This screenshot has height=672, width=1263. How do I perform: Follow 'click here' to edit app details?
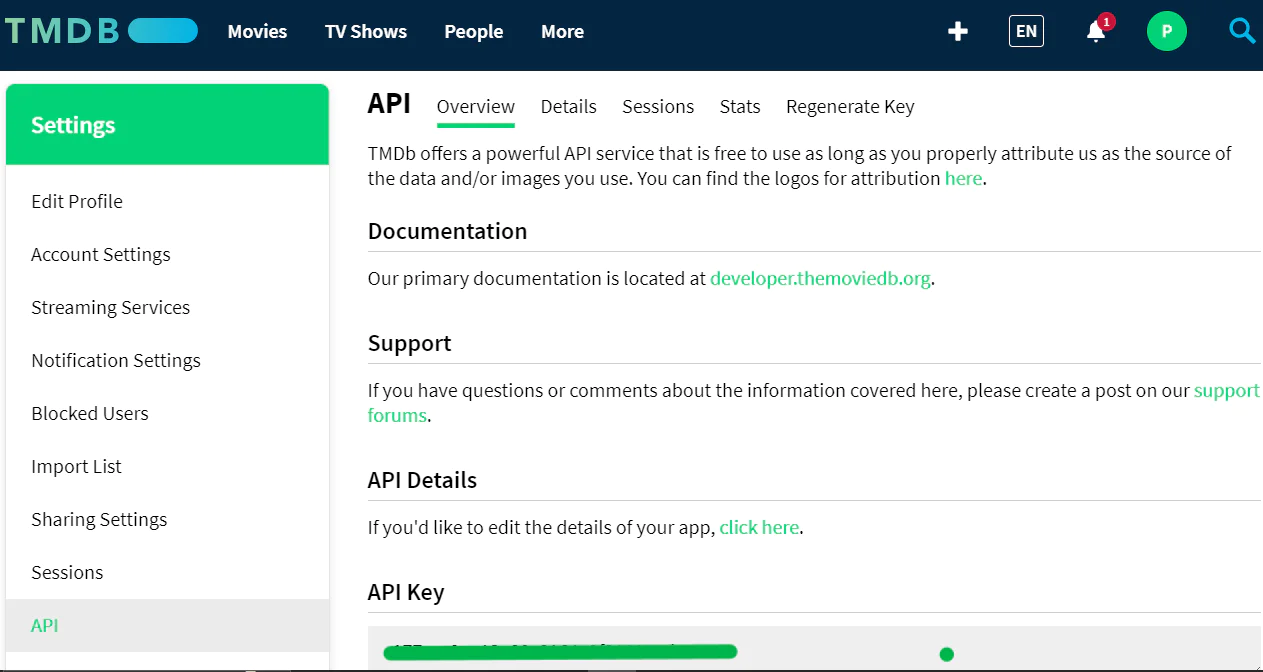(759, 527)
